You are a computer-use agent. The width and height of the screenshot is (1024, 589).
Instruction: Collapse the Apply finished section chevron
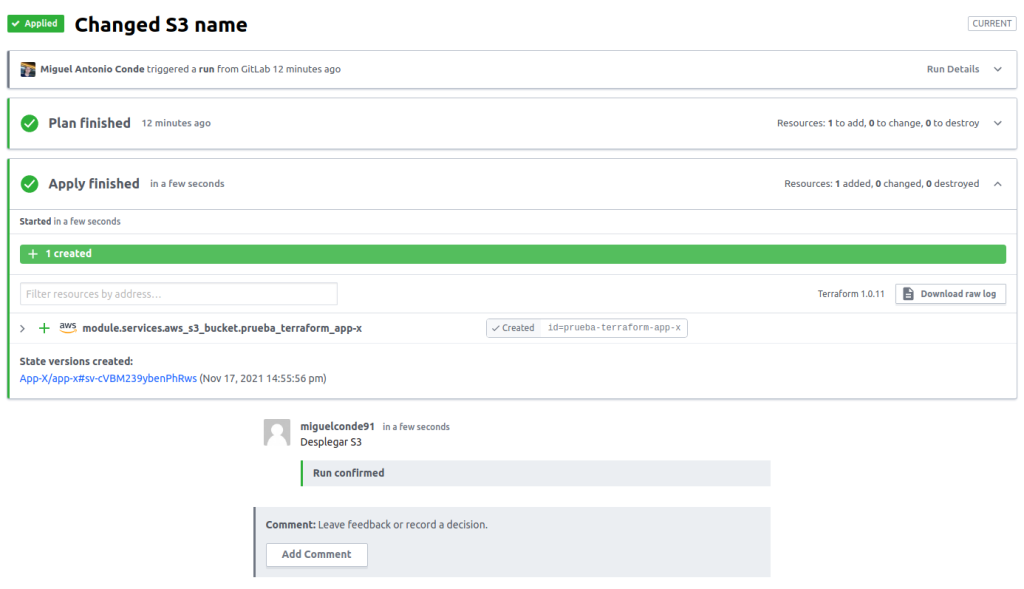coord(997,184)
